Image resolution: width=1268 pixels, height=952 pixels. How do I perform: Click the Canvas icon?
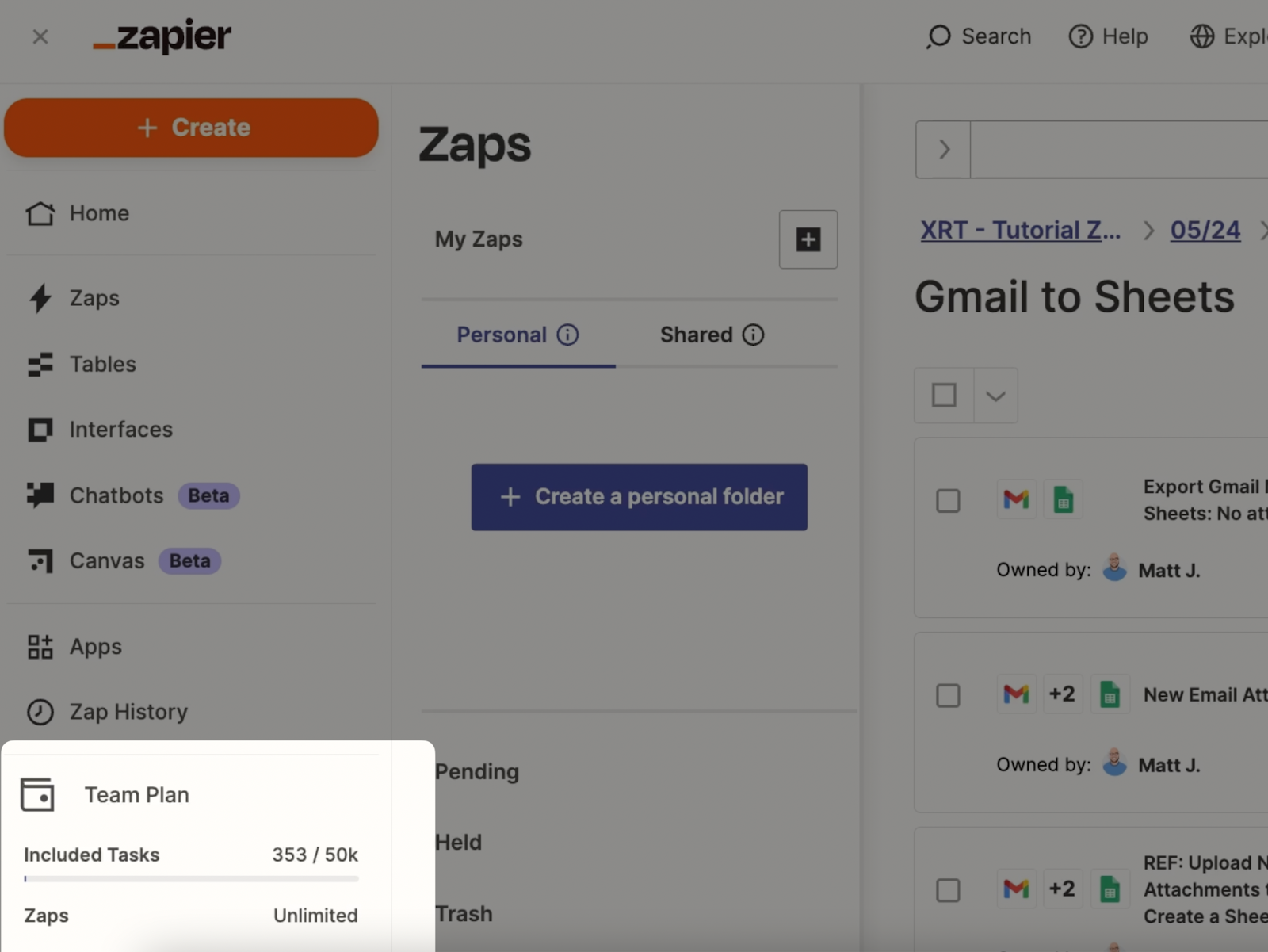[40, 560]
